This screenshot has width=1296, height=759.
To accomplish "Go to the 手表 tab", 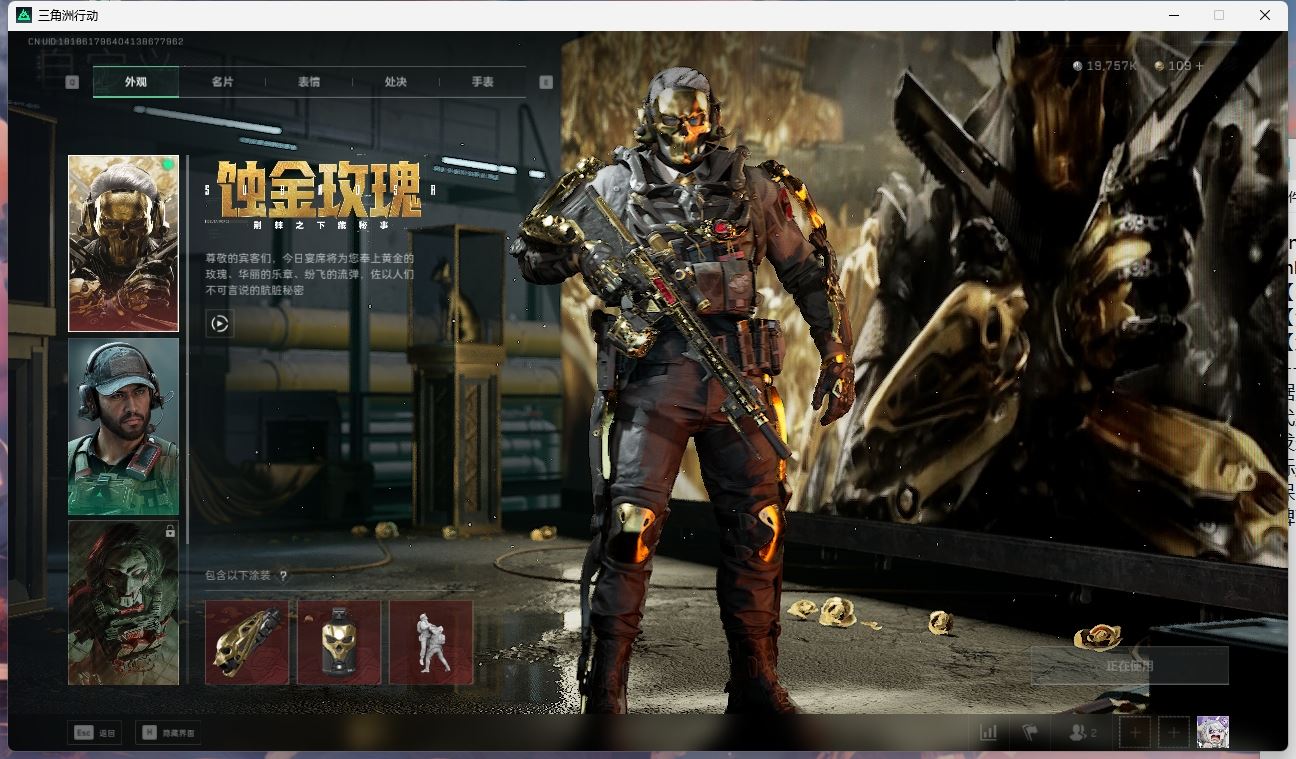I will [x=483, y=82].
